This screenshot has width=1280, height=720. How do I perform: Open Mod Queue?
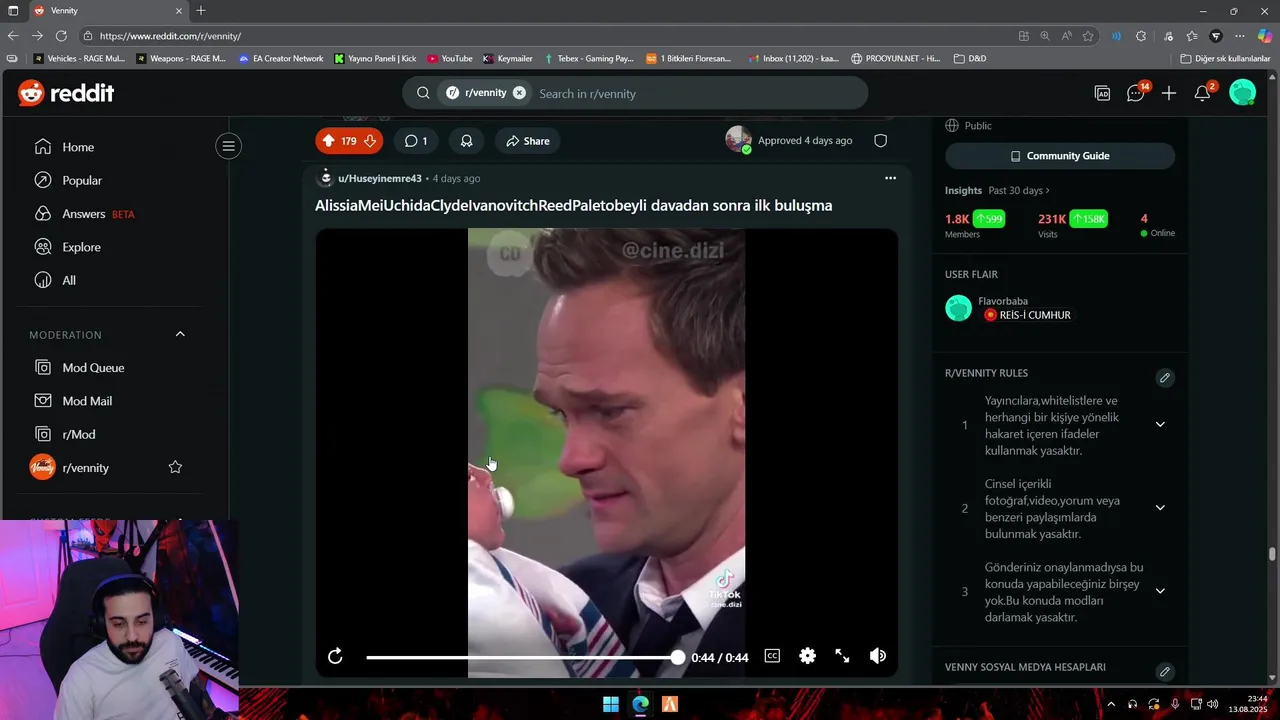93,368
